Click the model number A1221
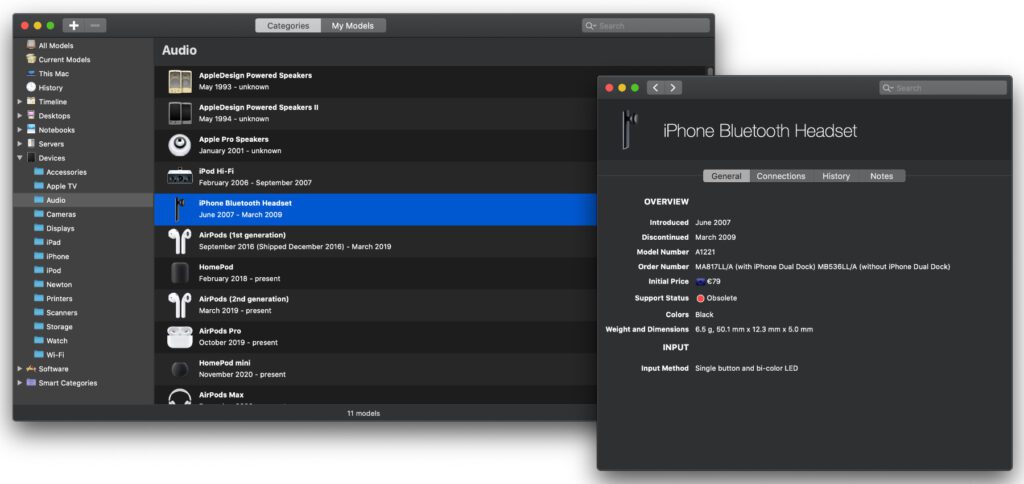Viewport: 1024px width, 484px height. pos(705,252)
